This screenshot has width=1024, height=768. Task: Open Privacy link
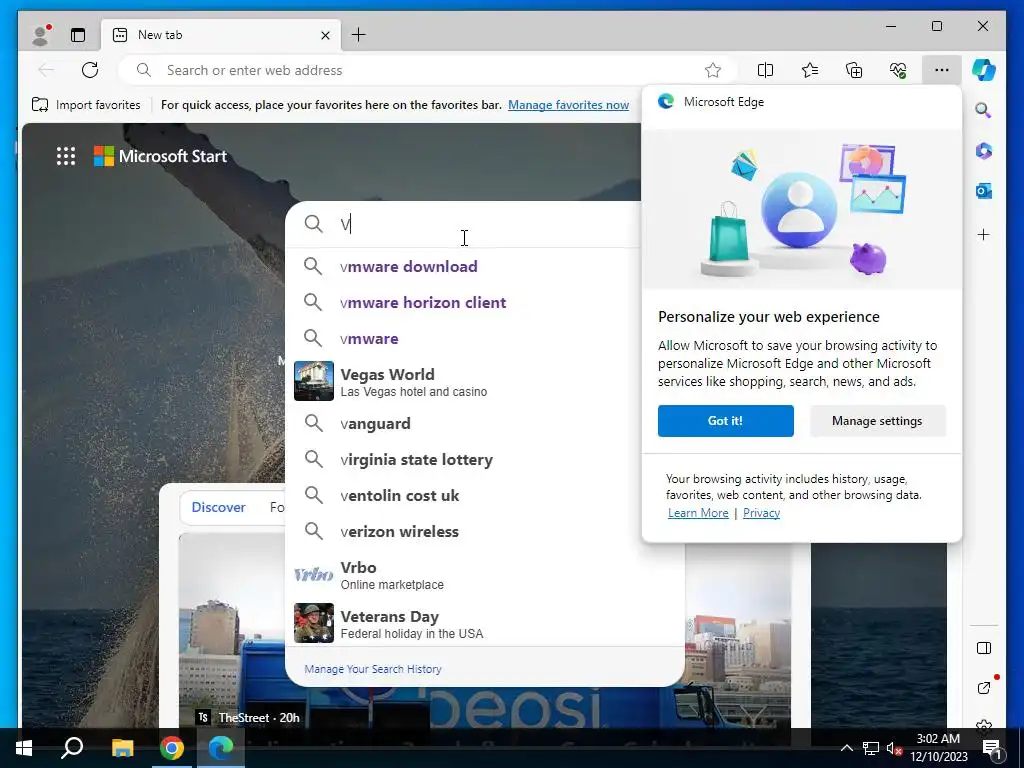[761, 513]
